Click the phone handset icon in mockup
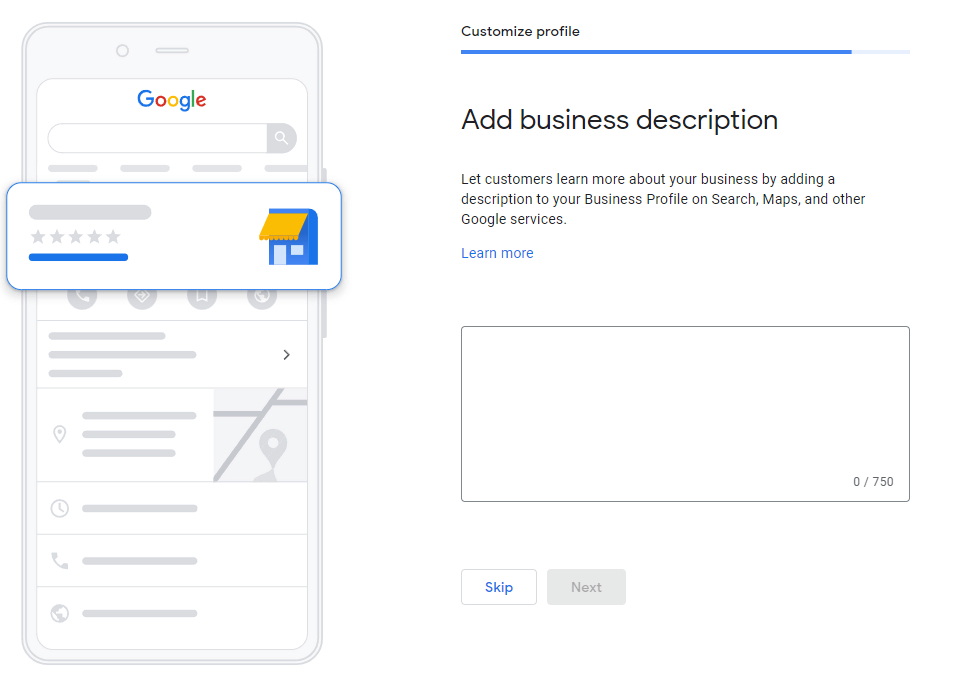The width and height of the screenshot is (961, 678). point(59,560)
